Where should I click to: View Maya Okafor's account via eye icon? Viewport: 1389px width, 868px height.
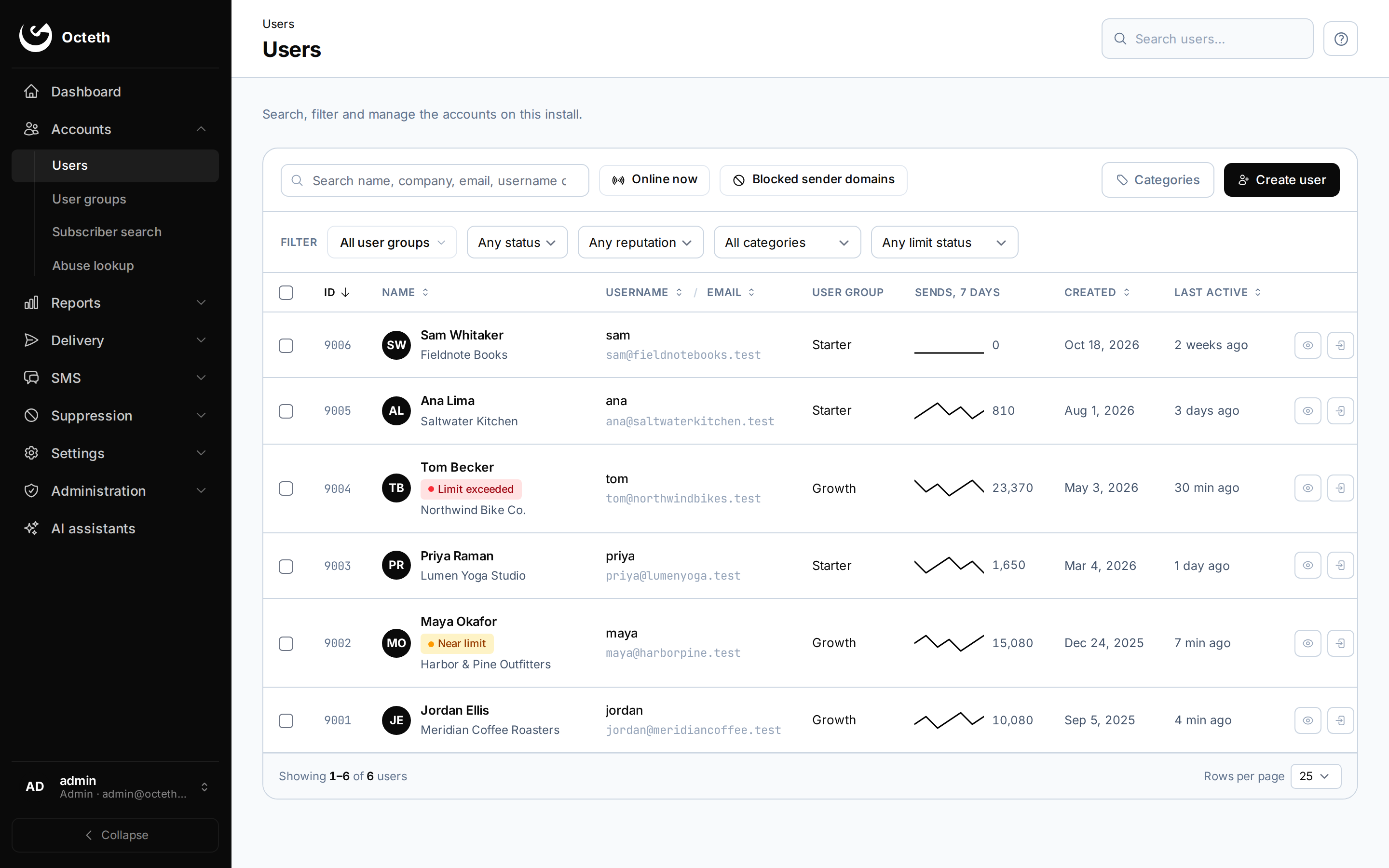click(x=1307, y=643)
